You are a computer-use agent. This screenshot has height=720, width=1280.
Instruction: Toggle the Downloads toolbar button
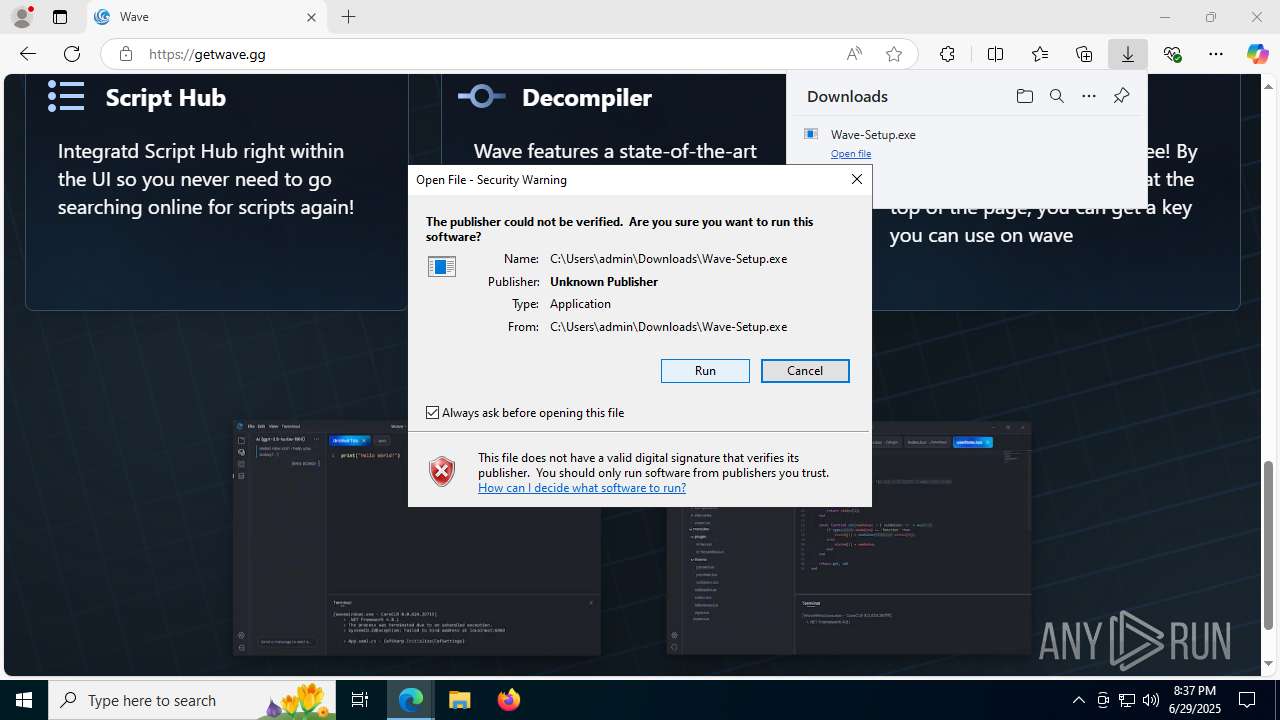[x=1127, y=54]
